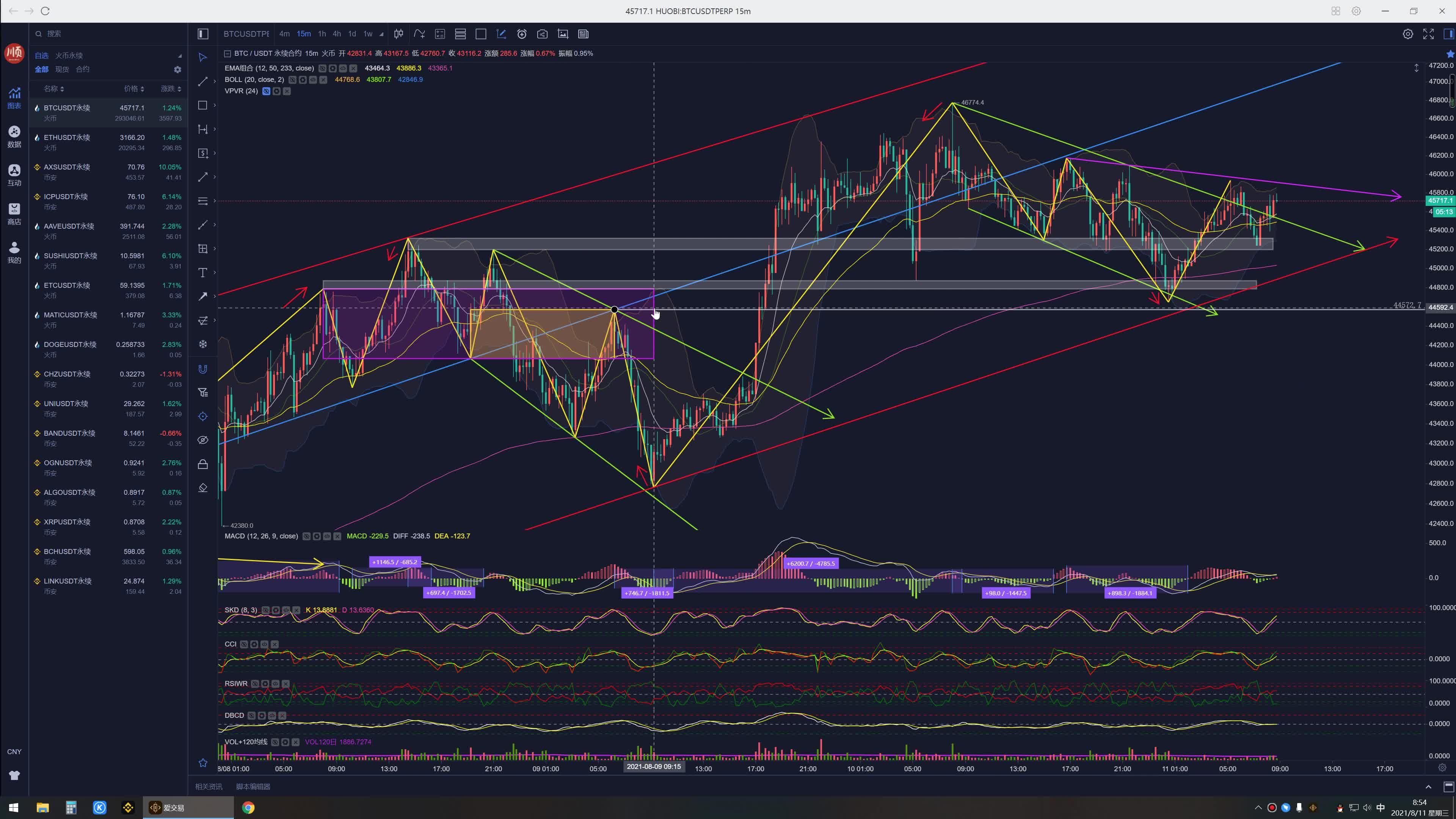The width and height of the screenshot is (1456, 819).
Task: Lock all drawings with padlock icon
Action: coord(202,464)
